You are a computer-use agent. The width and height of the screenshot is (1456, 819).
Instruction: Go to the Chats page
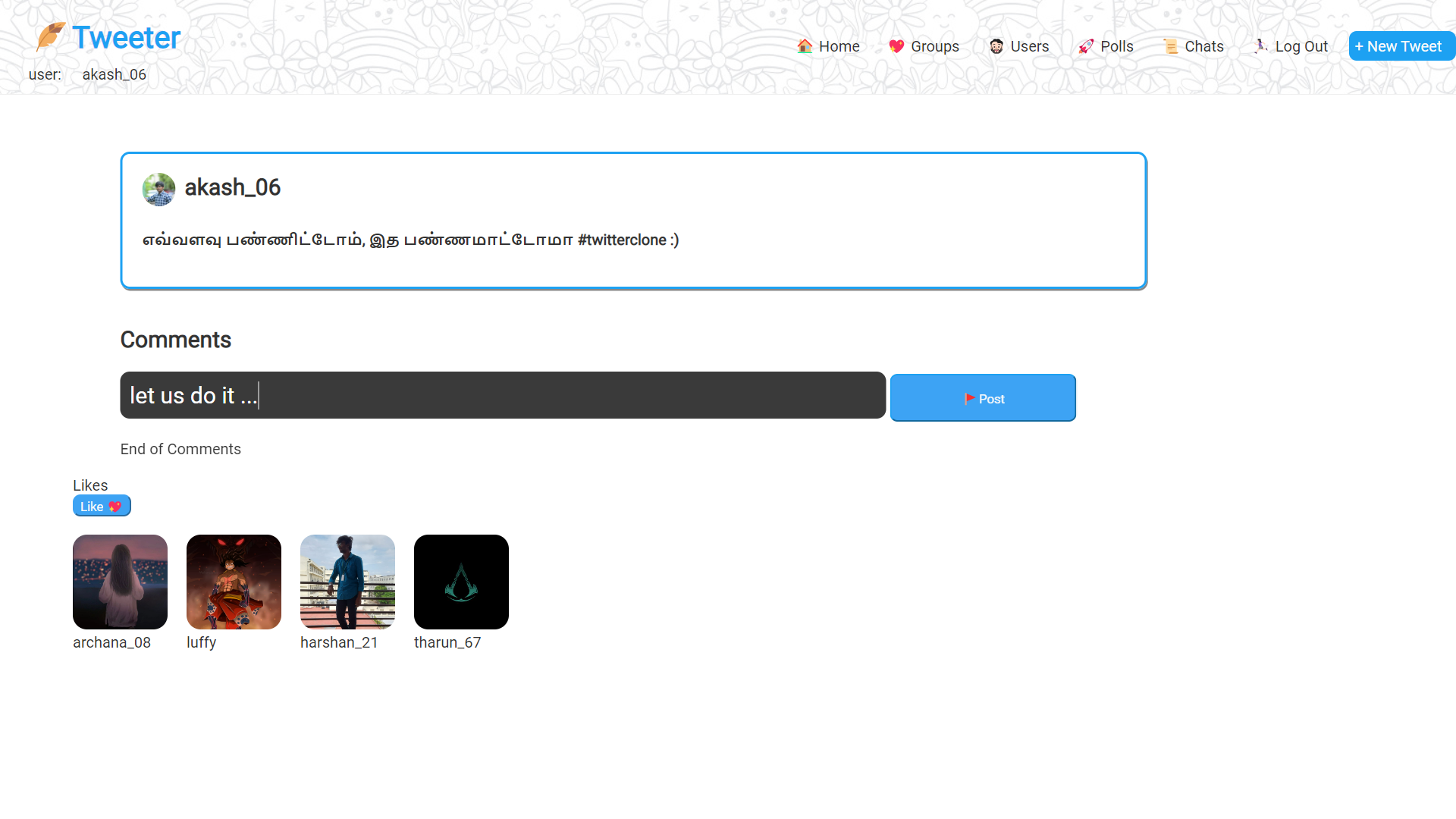point(1203,46)
